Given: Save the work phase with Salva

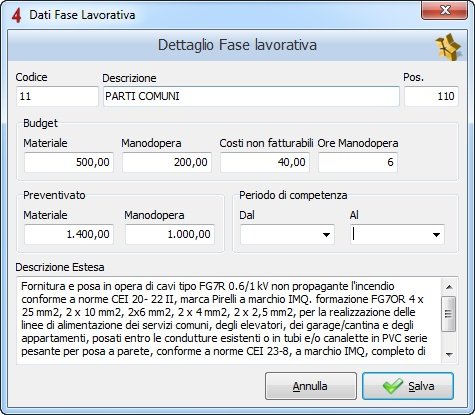Looking at the screenshot, I should click(x=408, y=386).
